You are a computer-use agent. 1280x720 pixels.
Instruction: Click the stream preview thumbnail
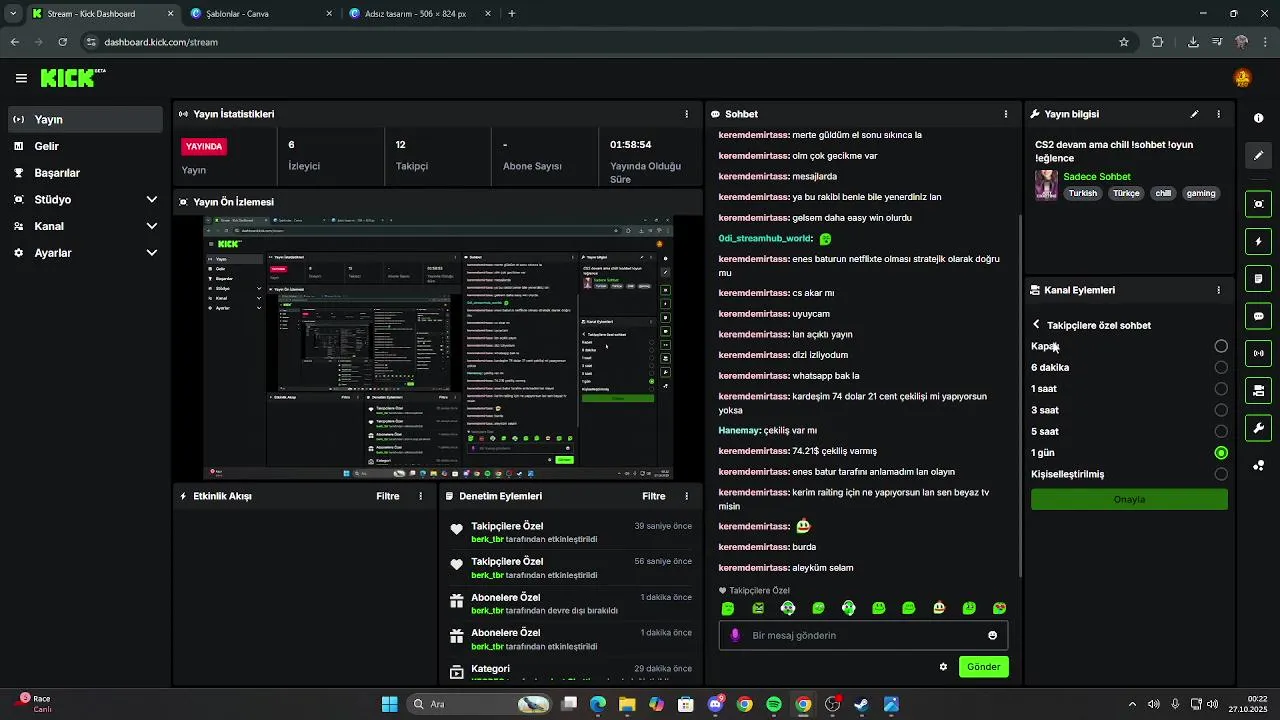click(438, 347)
